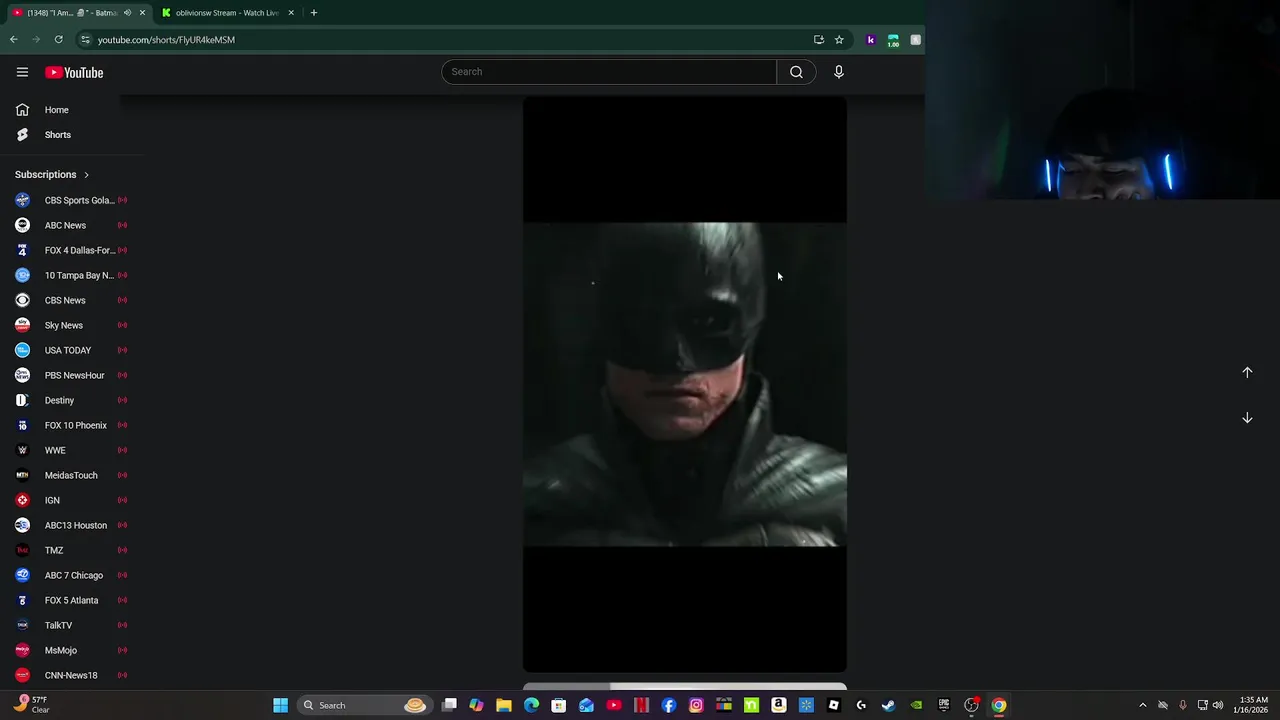Open FOX 5 Atlanta channel

70,600
